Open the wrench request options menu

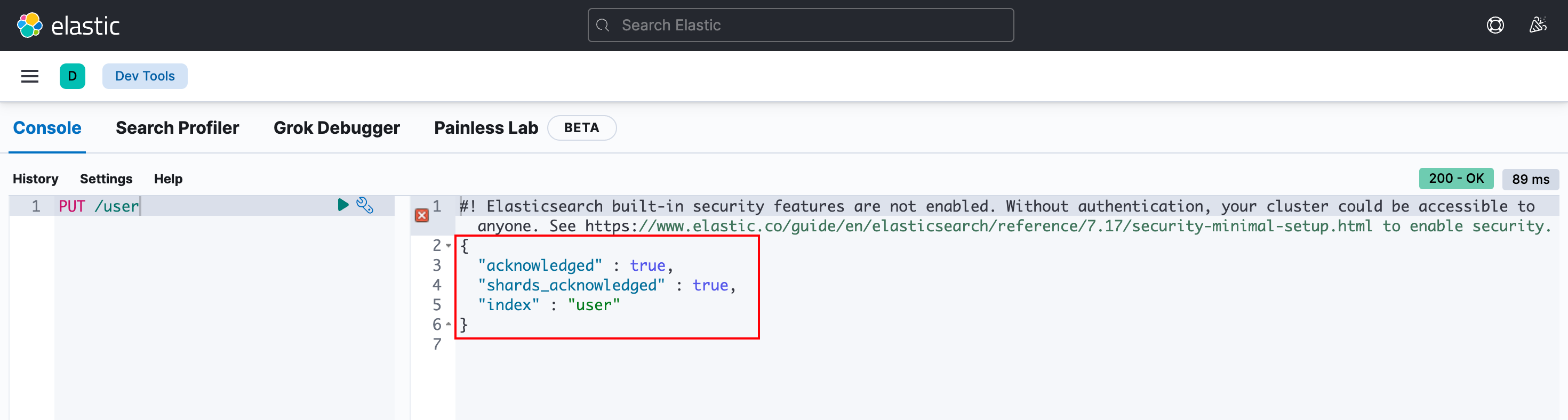365,205
